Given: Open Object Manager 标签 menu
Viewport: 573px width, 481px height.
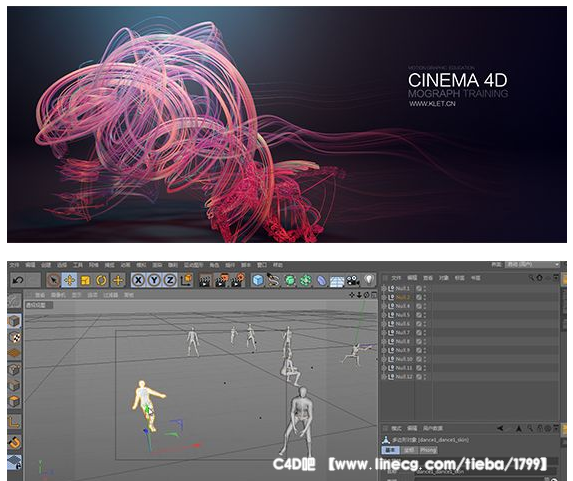Looking at the screenshot, I should pyautogui.click(x=460, y=278).
